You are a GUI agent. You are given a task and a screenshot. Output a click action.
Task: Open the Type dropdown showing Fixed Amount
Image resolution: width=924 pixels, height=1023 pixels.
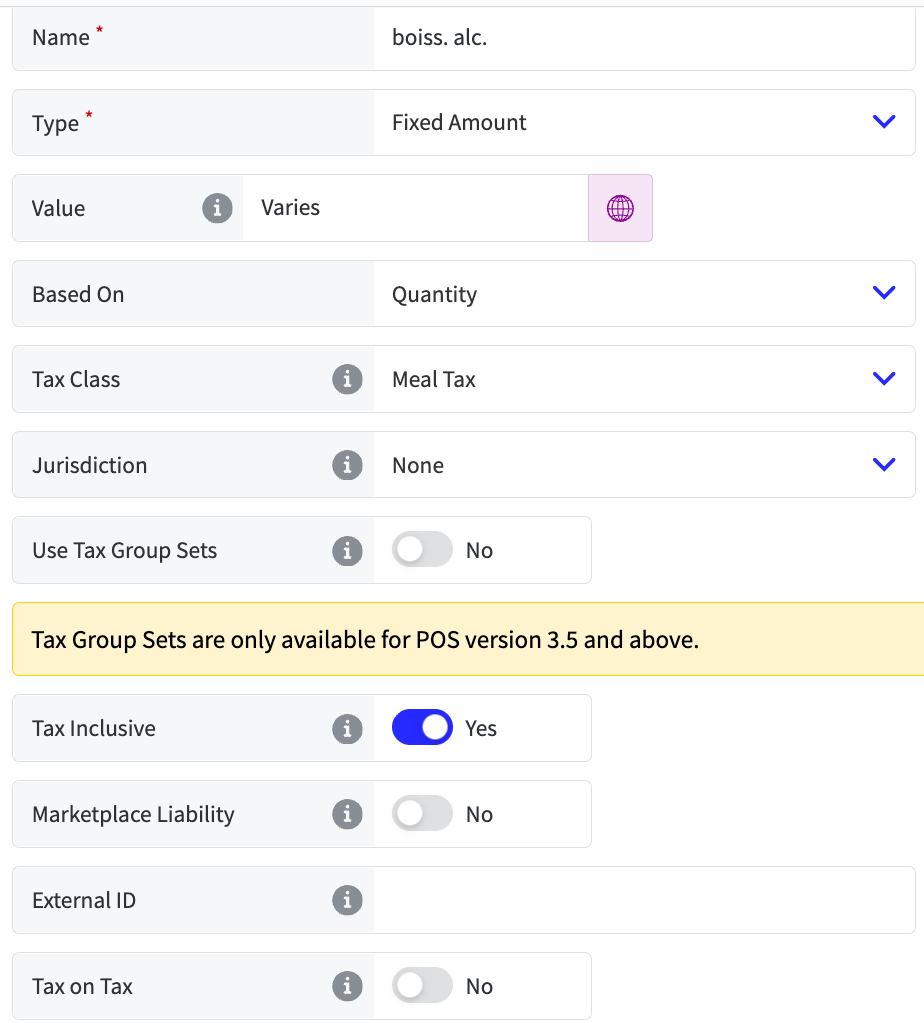pyautogui.click(x=643, y=123)
